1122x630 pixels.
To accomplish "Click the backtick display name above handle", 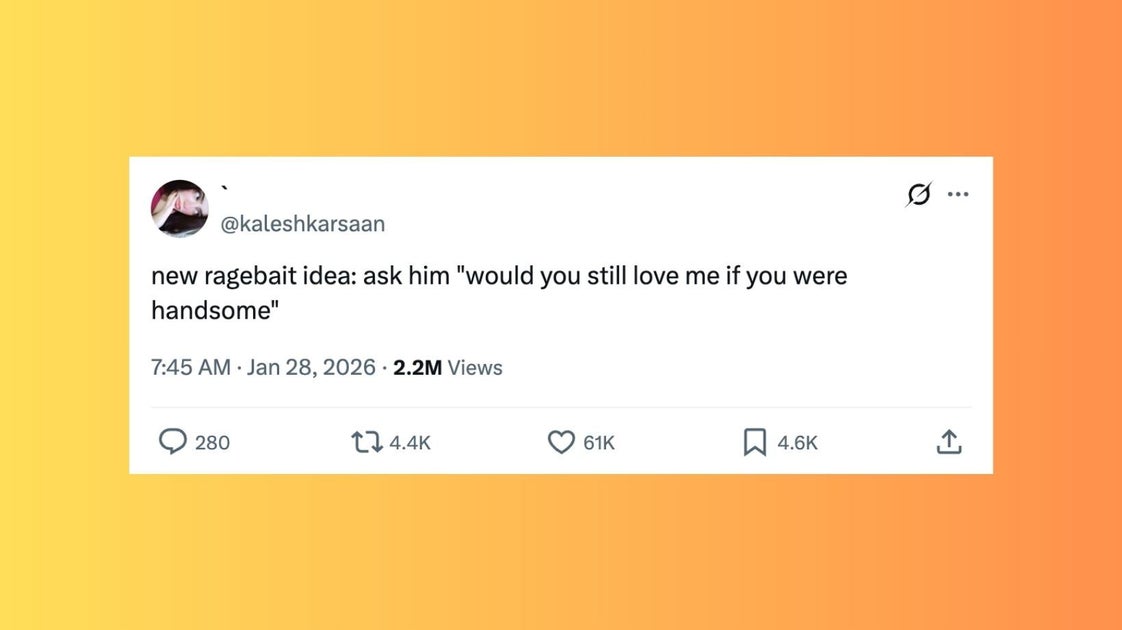I will point(224,189).
